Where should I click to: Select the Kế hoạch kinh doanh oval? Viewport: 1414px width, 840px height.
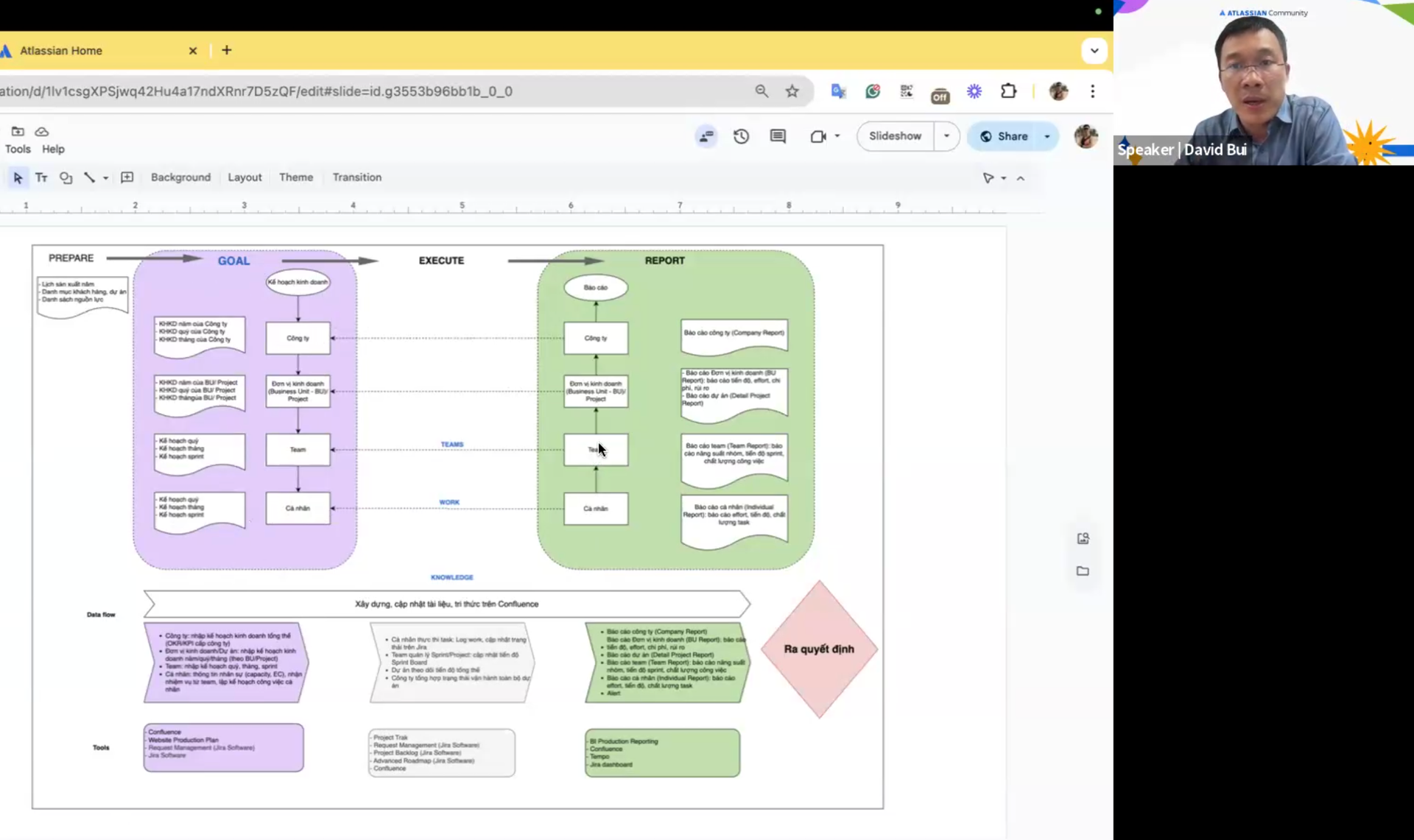click(x=298, y=282)
